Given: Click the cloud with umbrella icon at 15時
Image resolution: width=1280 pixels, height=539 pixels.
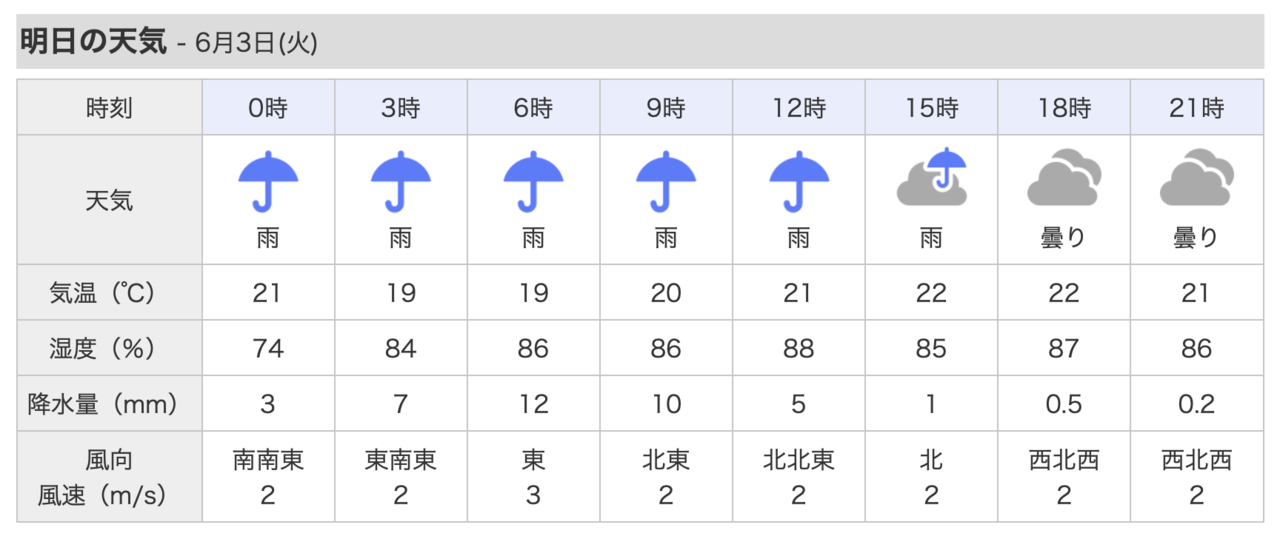Looking at the screenshot, I should click(x=932, y=177).
